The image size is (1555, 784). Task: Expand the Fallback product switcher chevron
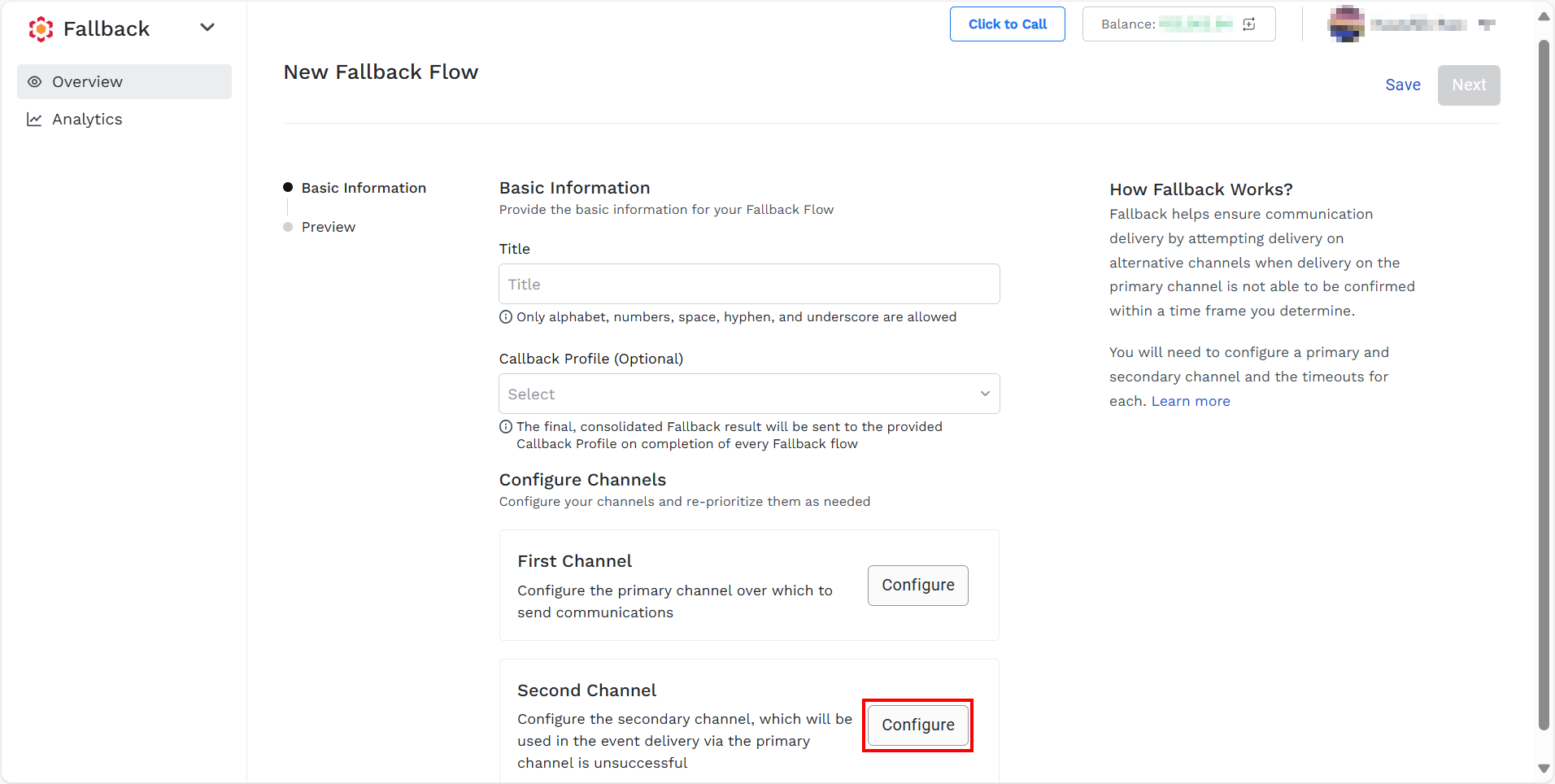pos(207,28)
